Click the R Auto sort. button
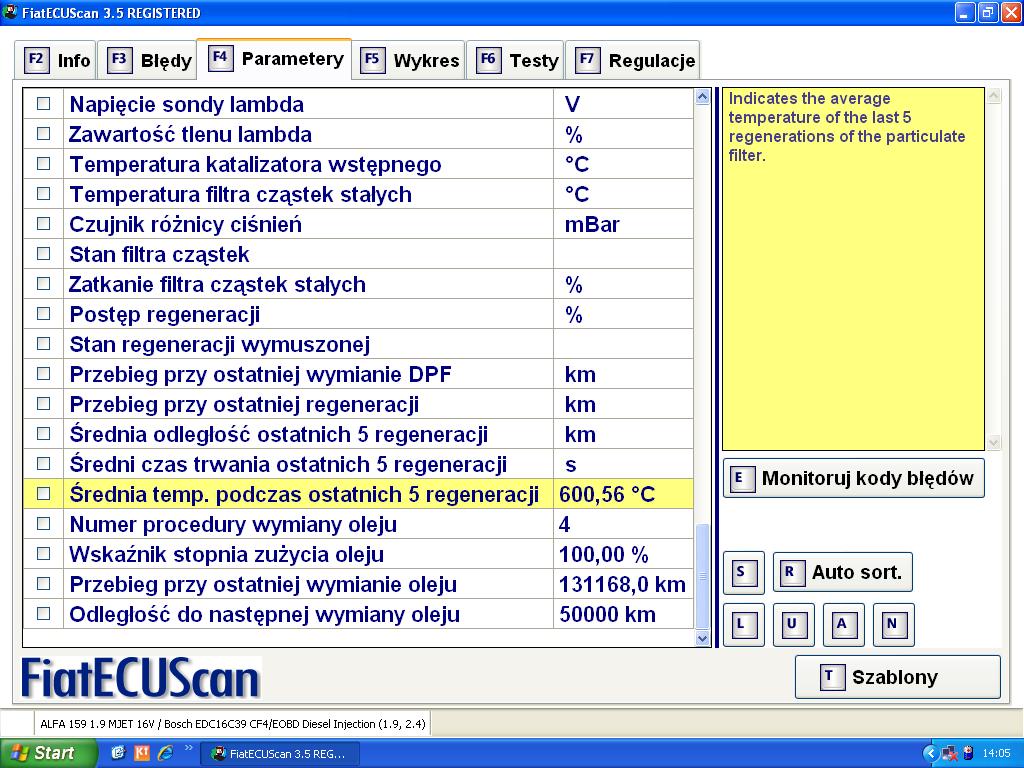 [842, 573]
